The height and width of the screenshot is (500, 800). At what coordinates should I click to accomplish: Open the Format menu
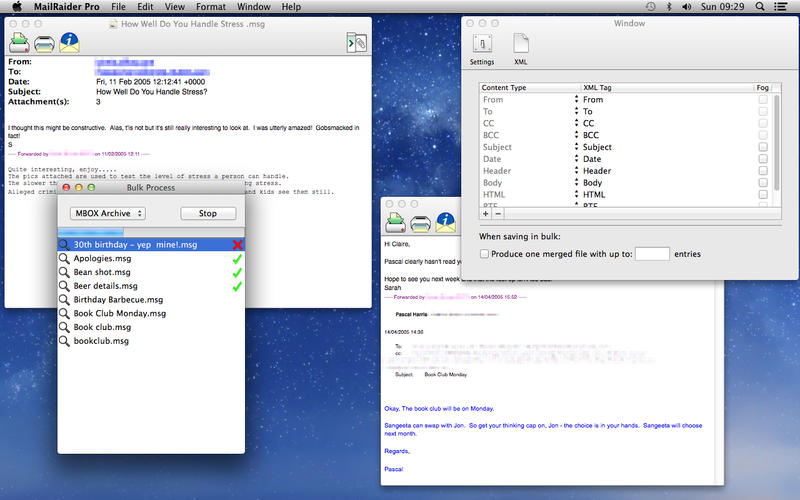(x=210, y=7)
